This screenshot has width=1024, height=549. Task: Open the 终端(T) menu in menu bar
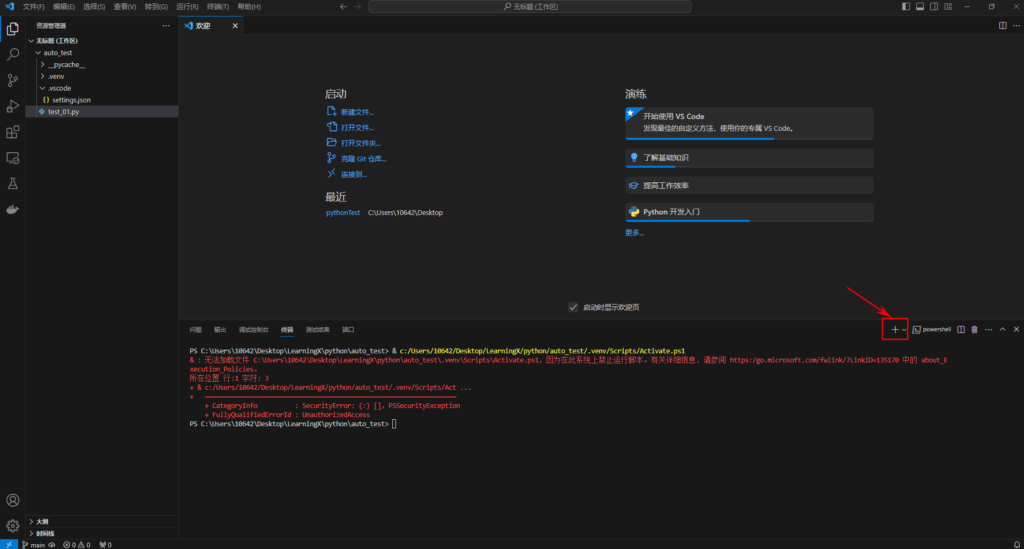[x=217, y=6]
